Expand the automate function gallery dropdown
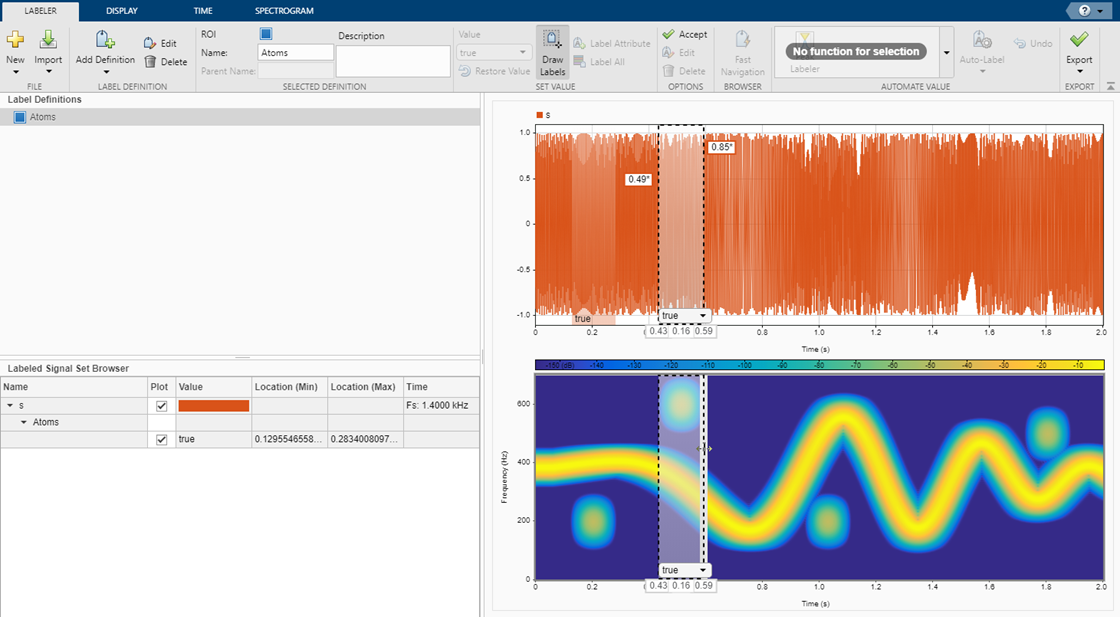Screen dimensions: 1120x617 pos(946,52)
